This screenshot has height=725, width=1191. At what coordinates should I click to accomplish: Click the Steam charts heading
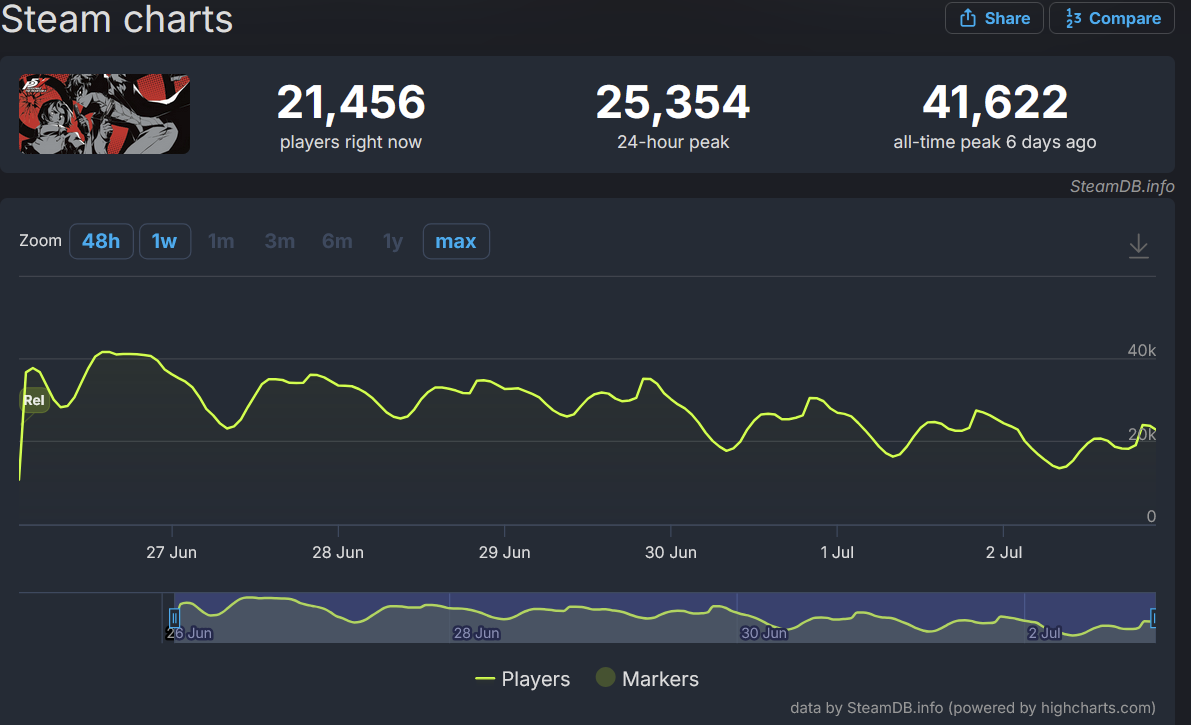[117, 18]
